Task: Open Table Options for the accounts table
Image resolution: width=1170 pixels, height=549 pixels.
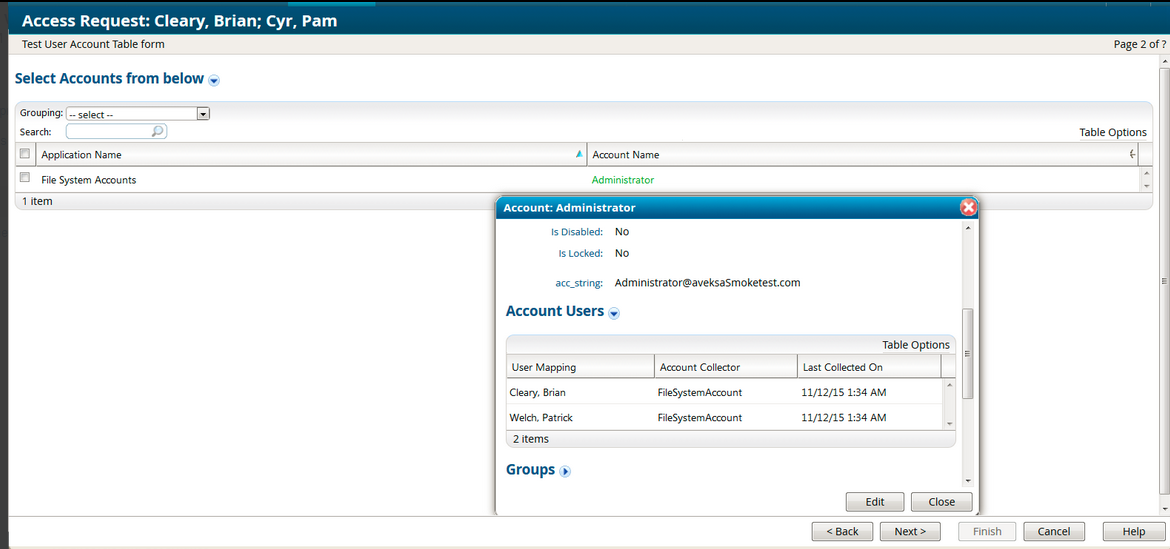Action: 1112,132
